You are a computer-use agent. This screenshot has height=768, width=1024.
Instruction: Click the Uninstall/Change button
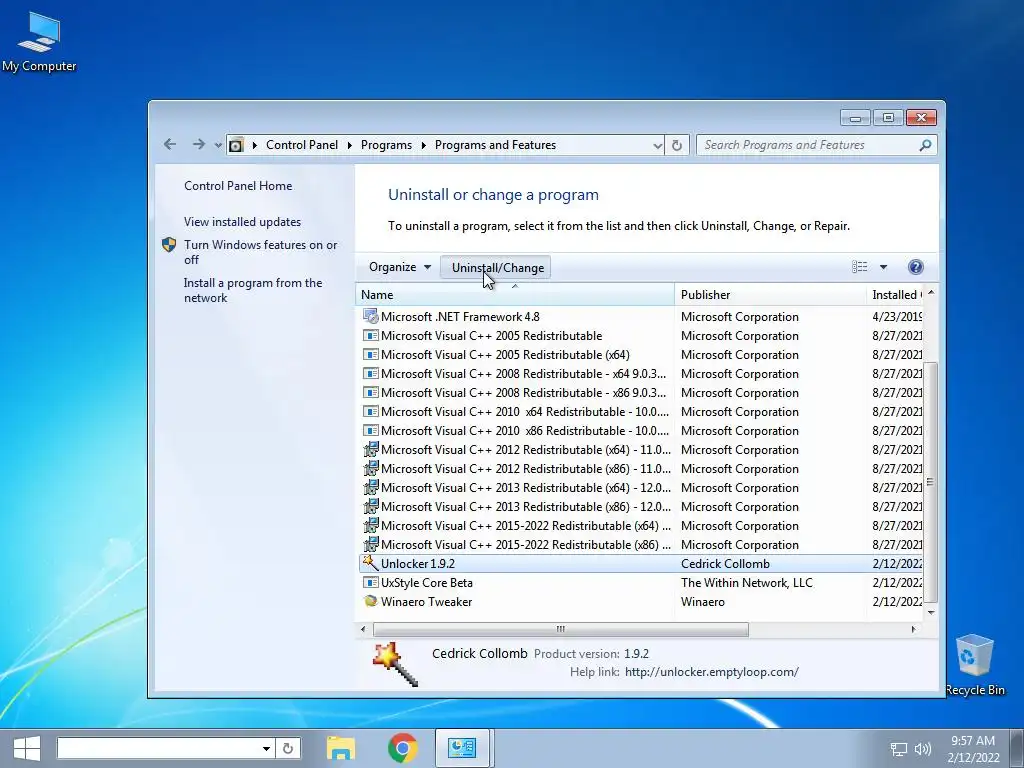(x=497, y=267)
